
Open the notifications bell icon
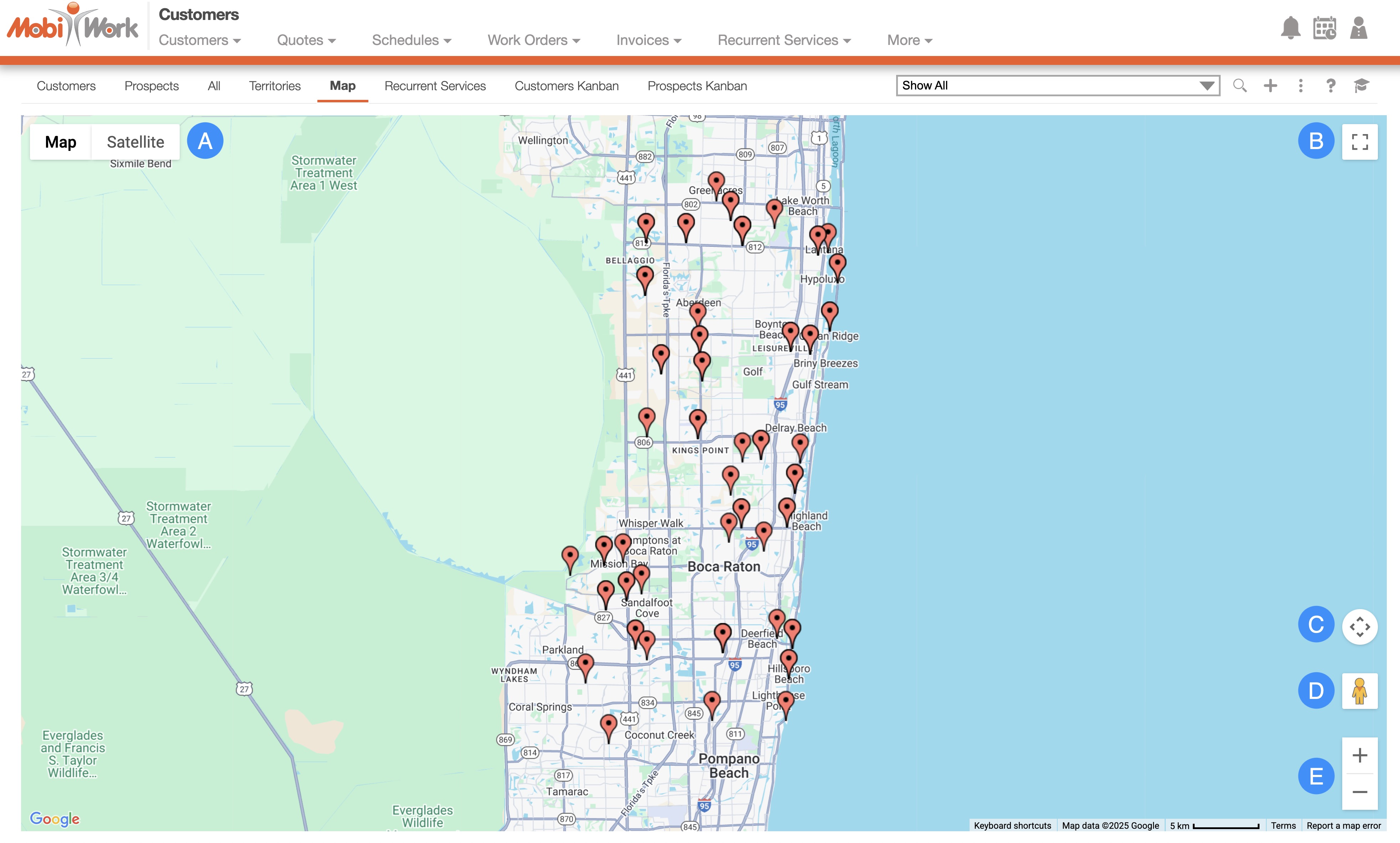point(1291,29)
